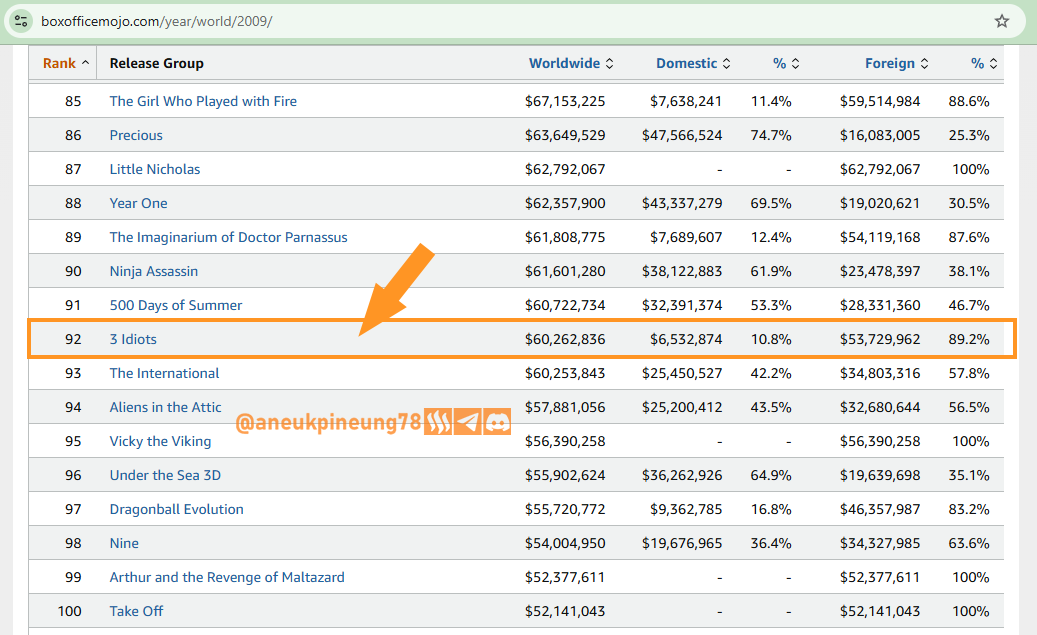Open the Nine movie link

[124, 543]
